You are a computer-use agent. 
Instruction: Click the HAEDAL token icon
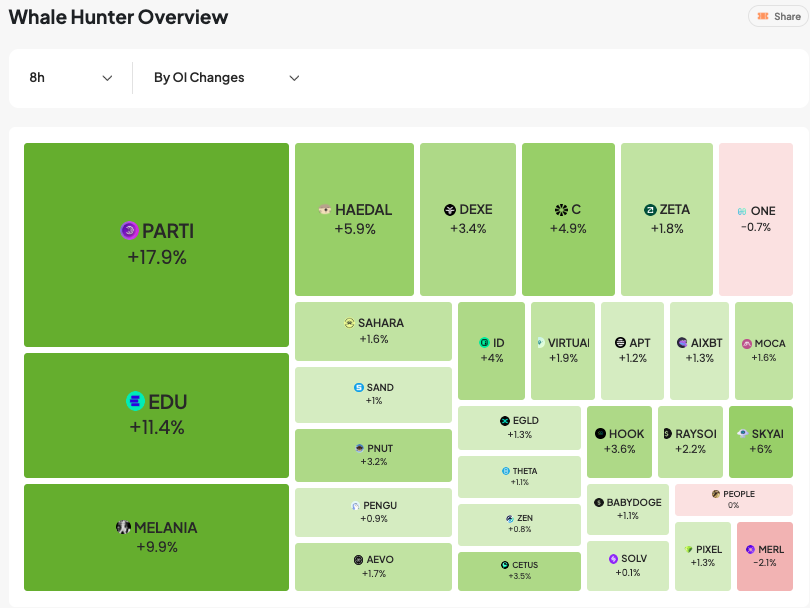pyautogui.click(x=325, y=209)
